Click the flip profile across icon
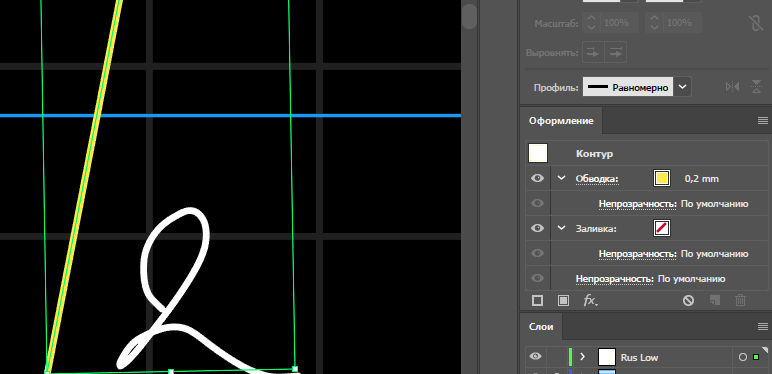Image resolution: width=772 pixels, height=374 pixels. [756, 87]
